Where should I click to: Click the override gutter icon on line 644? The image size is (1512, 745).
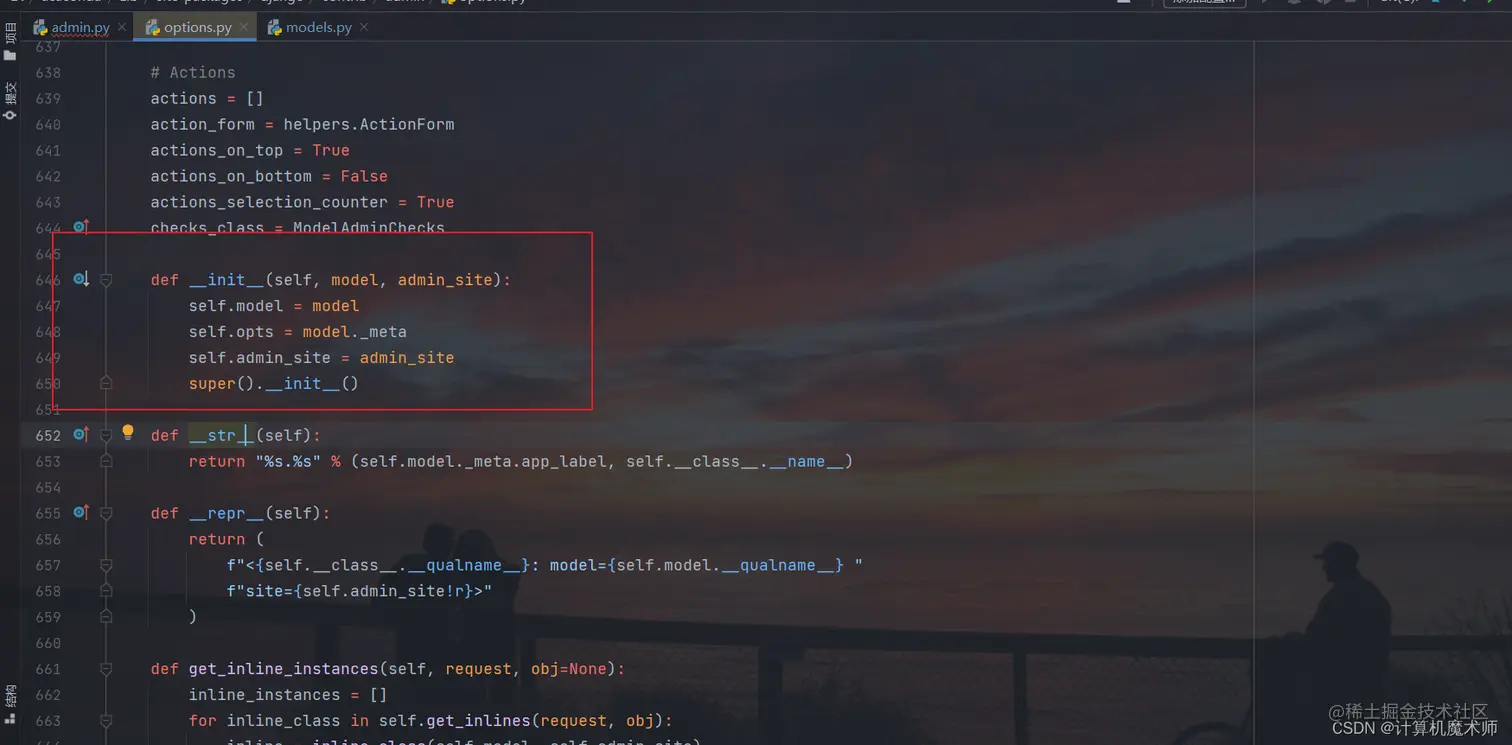[x=81, y=227]
